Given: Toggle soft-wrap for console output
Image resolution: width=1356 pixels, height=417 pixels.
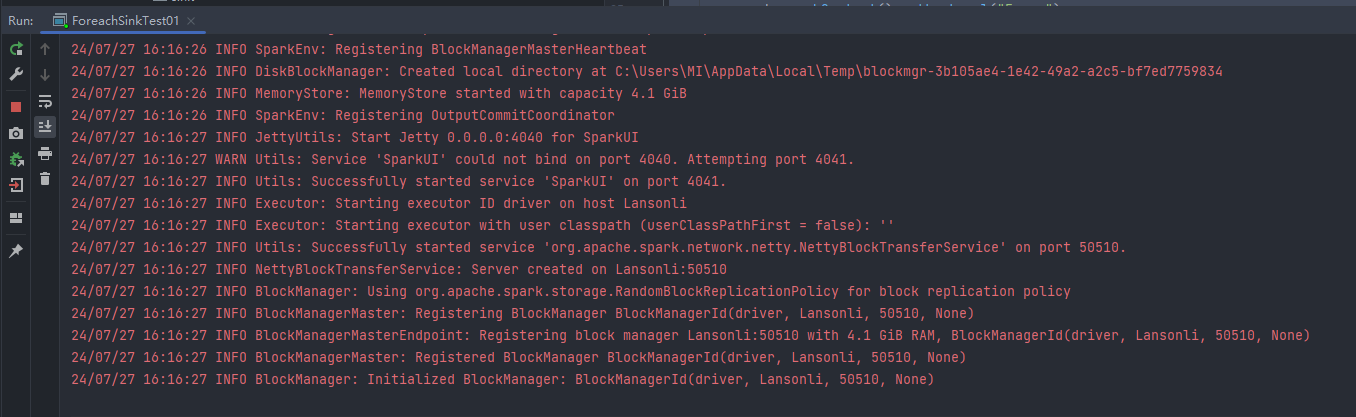Looking at the screenshot, I should coord(45,101).
